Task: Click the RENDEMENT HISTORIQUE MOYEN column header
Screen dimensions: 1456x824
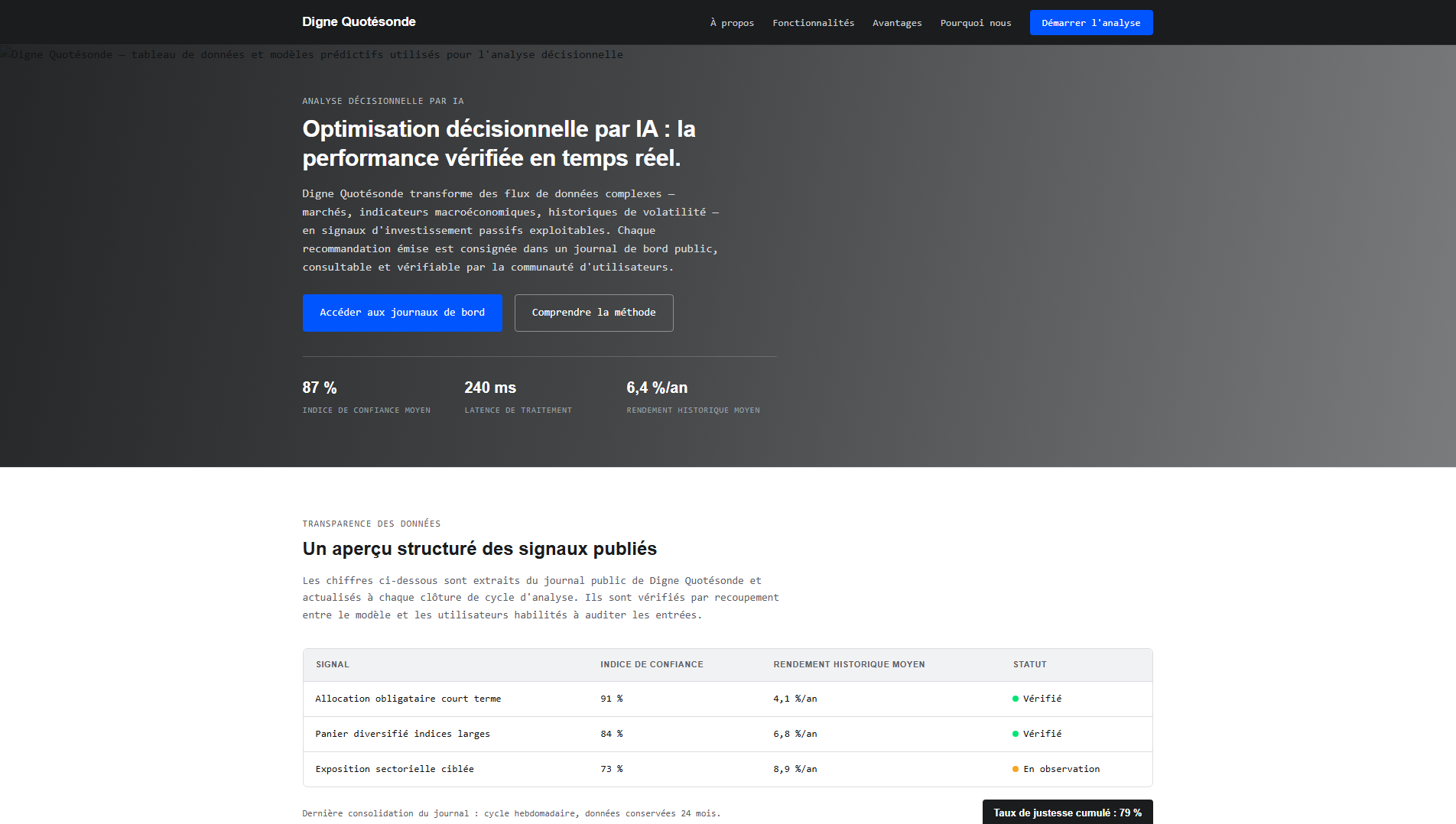Action: pos(849,664)
